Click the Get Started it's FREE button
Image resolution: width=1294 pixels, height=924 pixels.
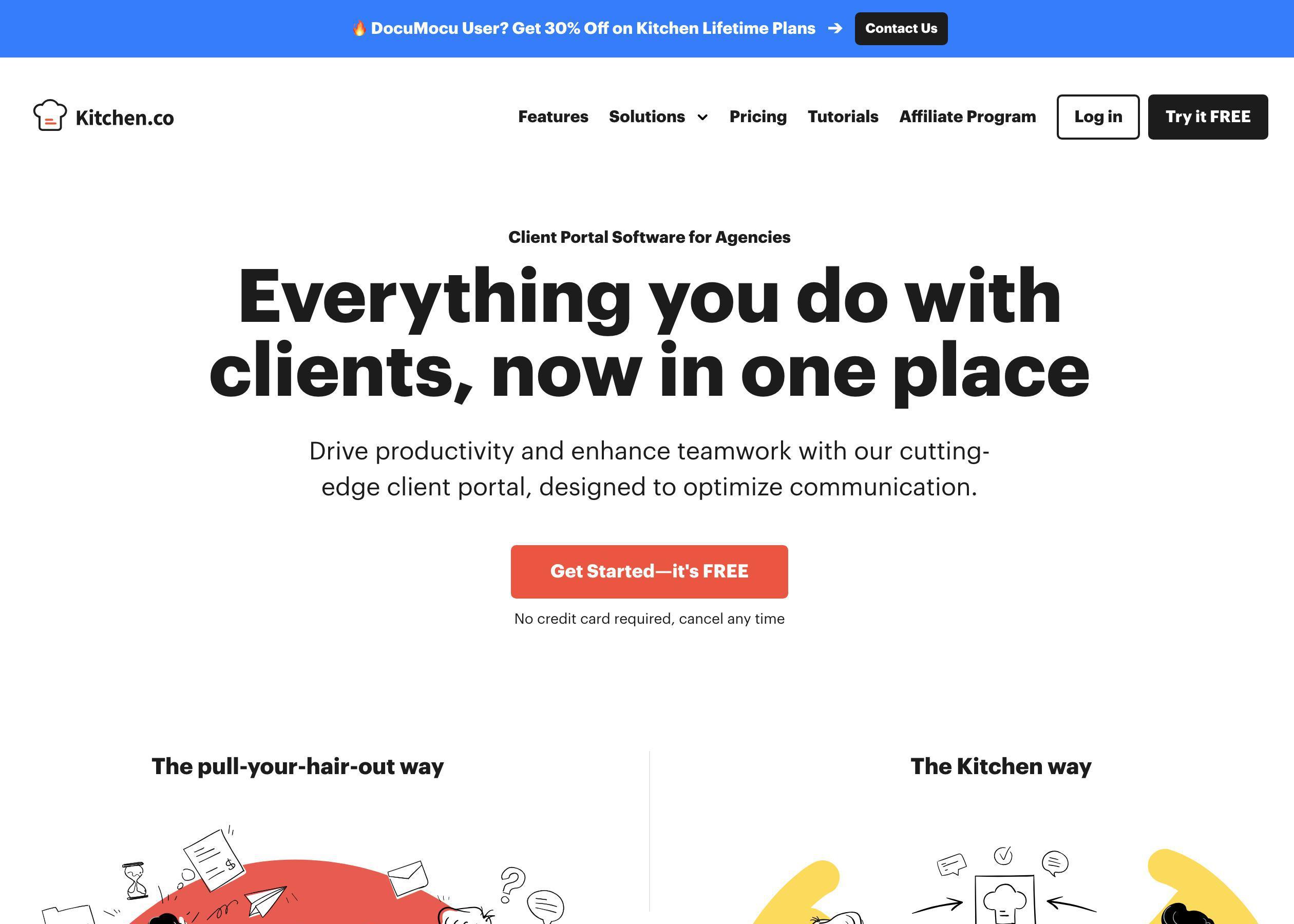(x=649, y=571)
